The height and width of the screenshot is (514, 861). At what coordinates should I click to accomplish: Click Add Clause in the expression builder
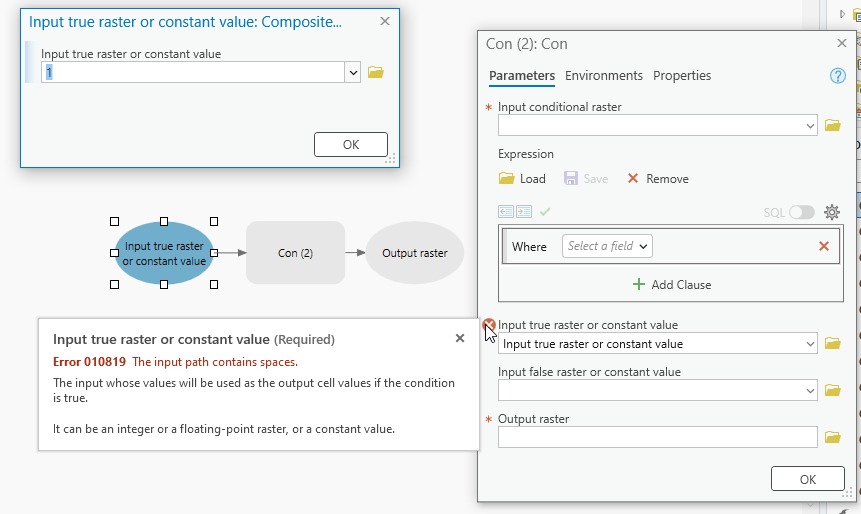coord(672,285)
